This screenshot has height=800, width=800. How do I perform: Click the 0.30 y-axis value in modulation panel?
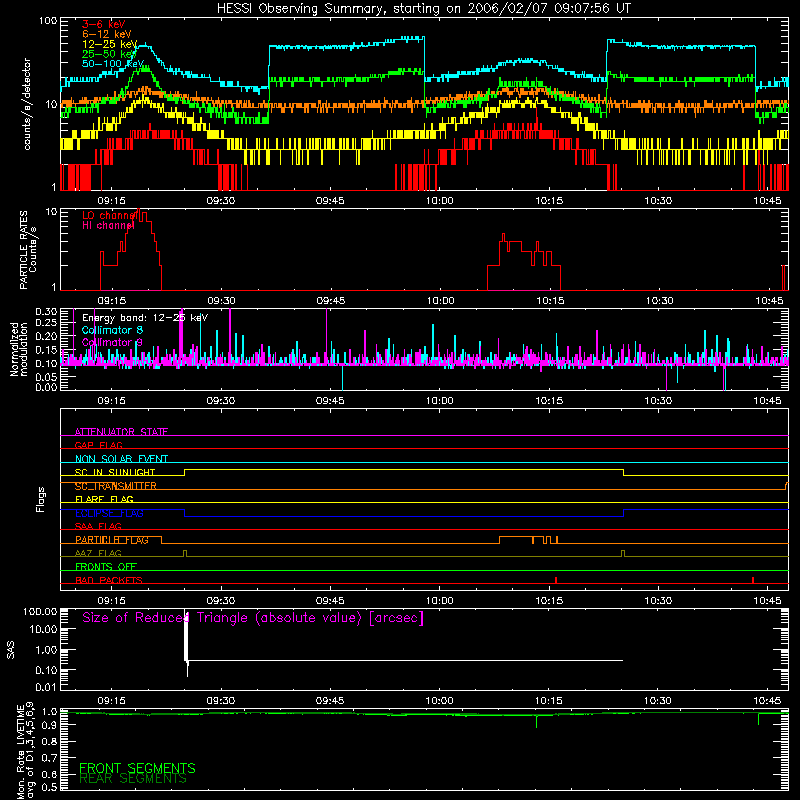pyautogui.click(x=46, y=311)
